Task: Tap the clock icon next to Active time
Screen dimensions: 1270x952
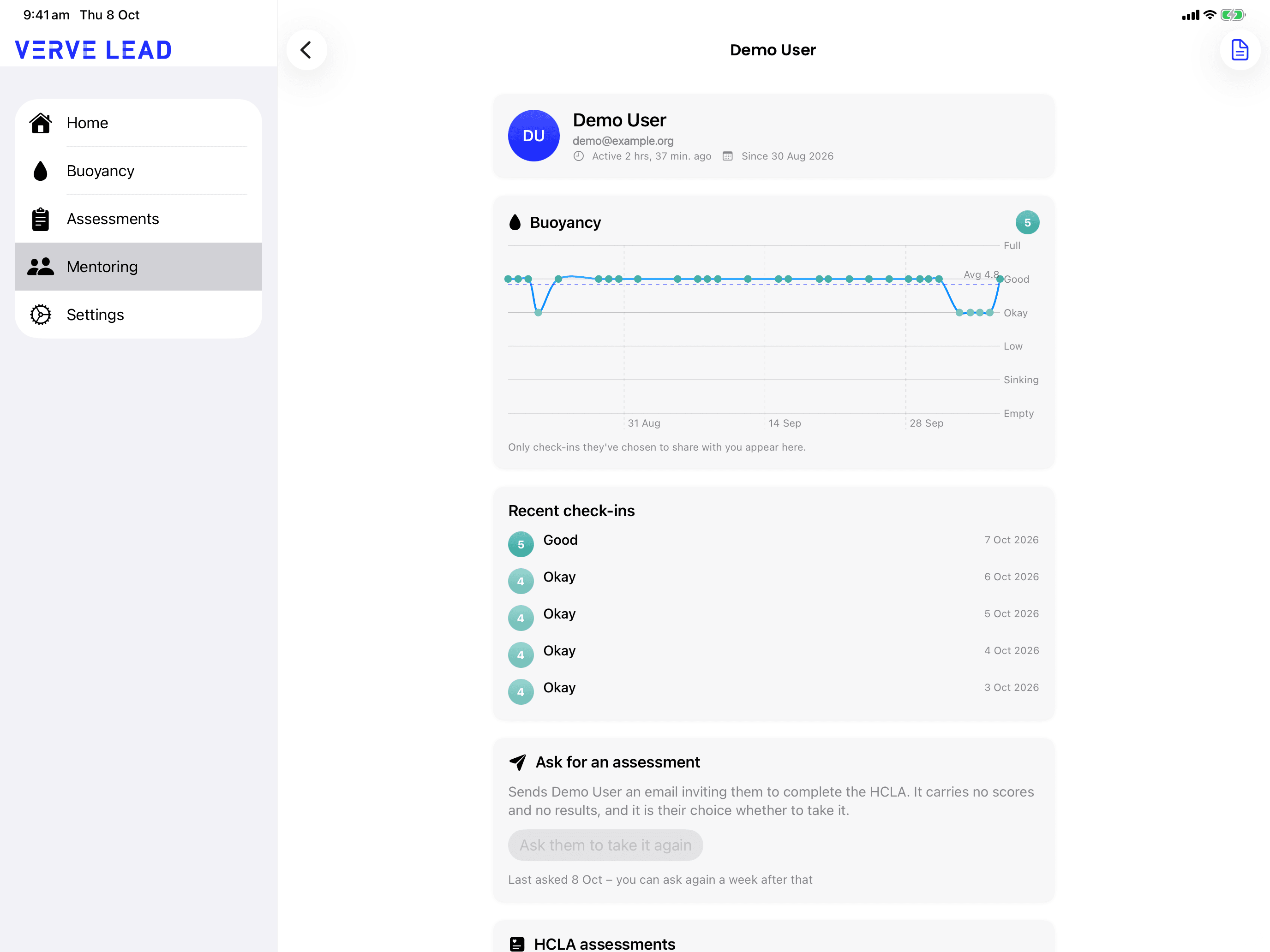Action: [579, 156]
